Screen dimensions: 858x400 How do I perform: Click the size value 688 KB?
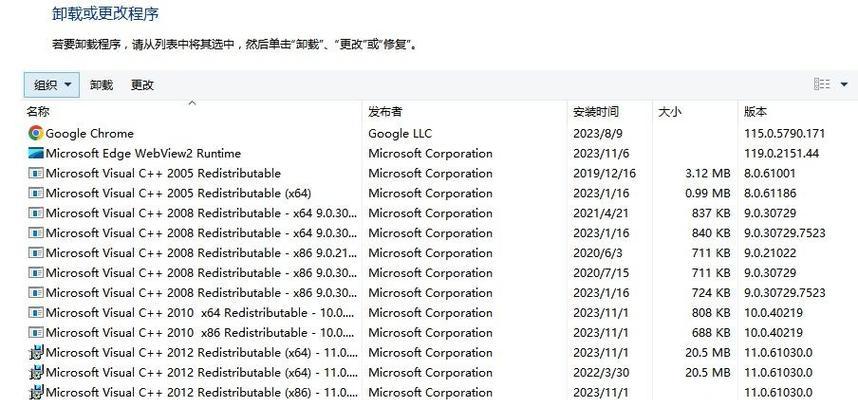click(x=711, y=333)
